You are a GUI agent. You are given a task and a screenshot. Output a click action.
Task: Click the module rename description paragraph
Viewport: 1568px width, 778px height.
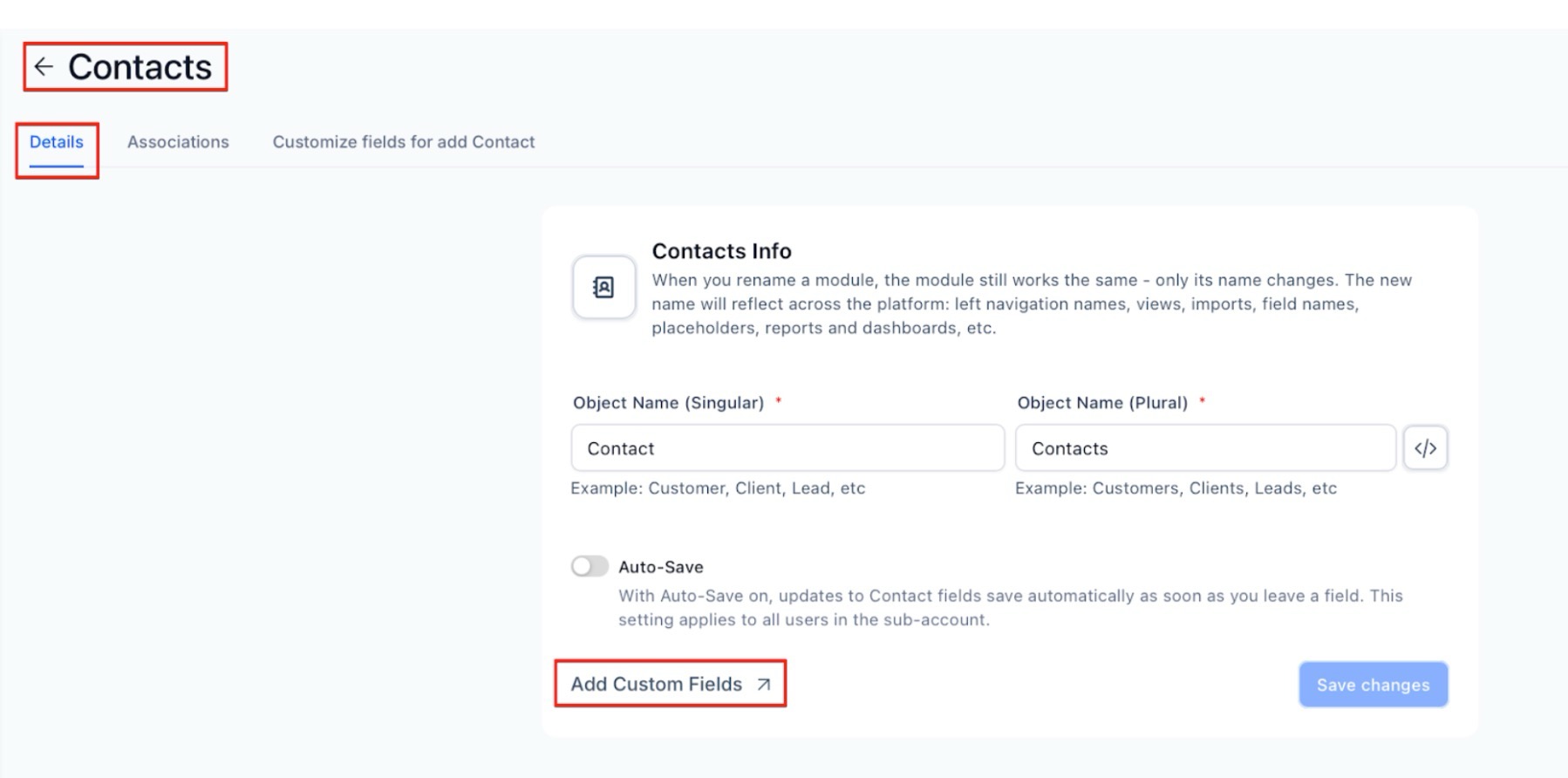click(1031, 304)
